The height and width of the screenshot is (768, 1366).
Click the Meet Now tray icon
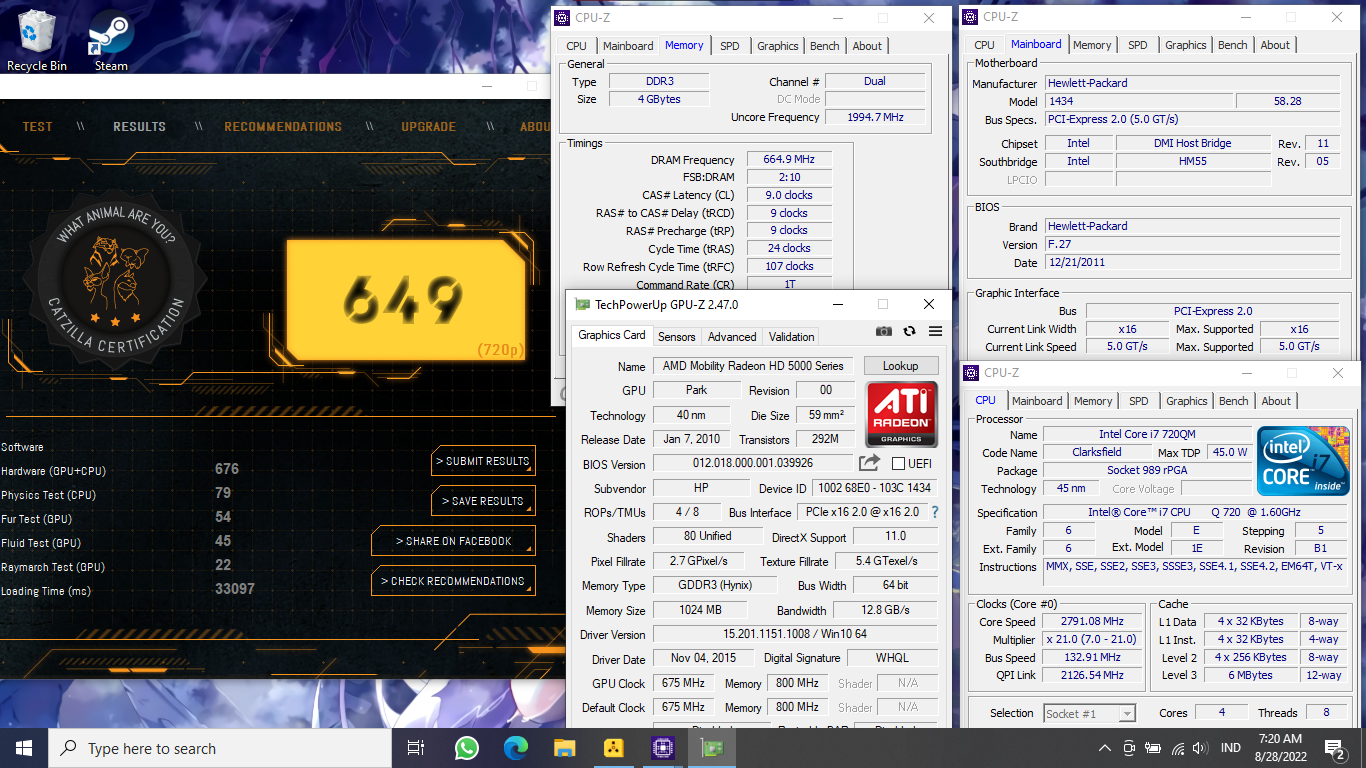(1129, 748)
